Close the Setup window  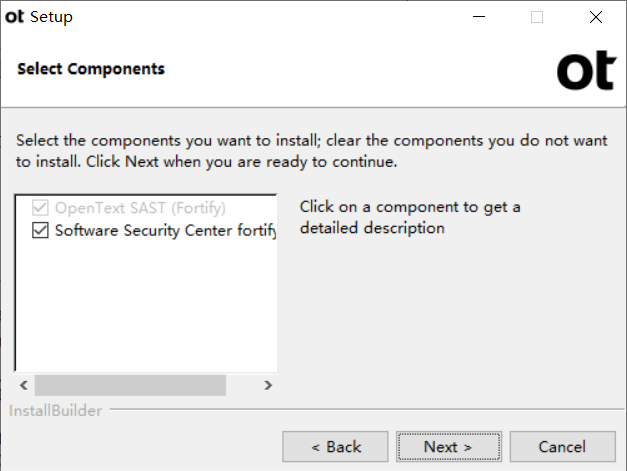[x=596, y=17]
